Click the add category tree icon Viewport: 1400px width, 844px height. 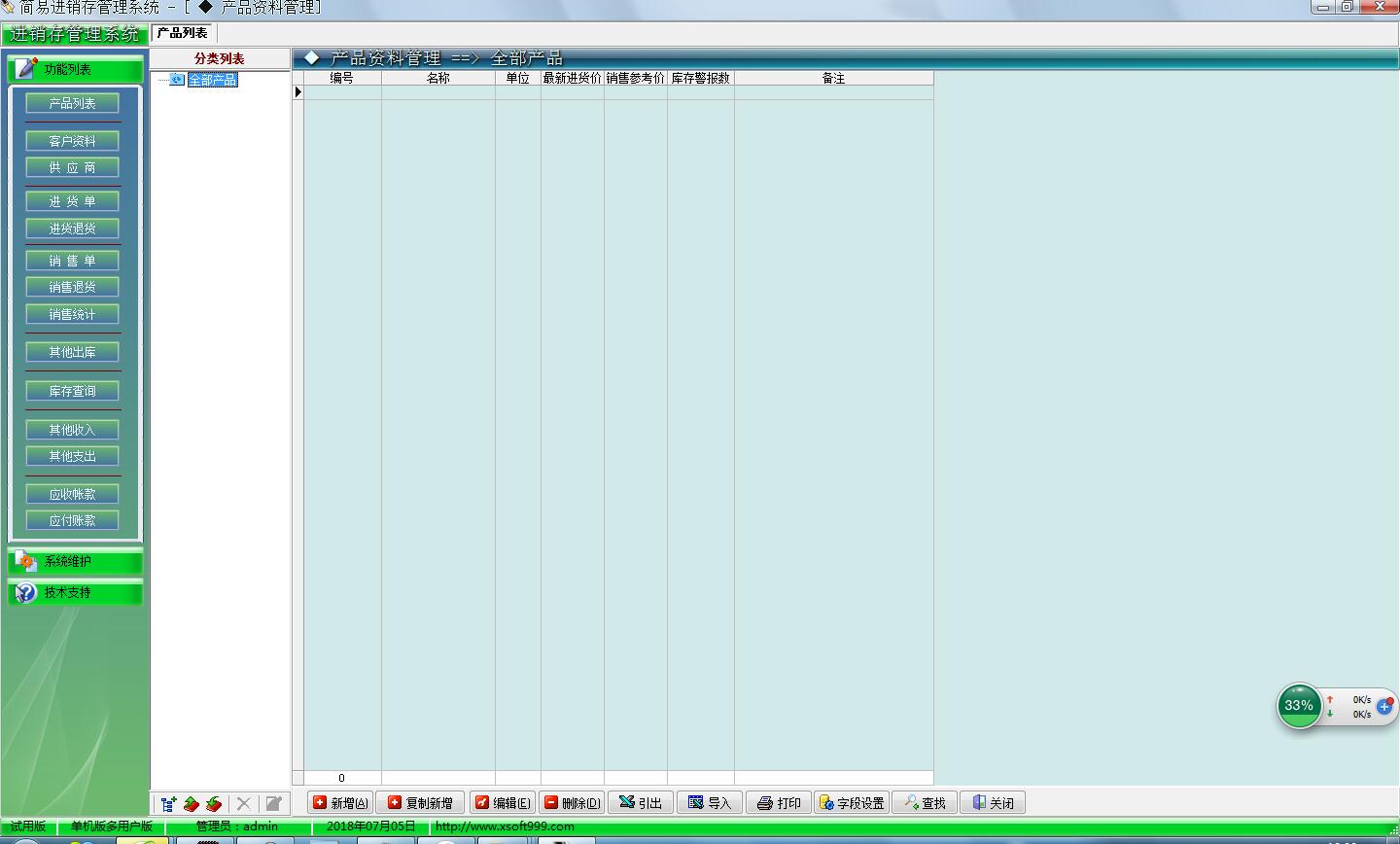pyautogui.click(x=168, y=803)
